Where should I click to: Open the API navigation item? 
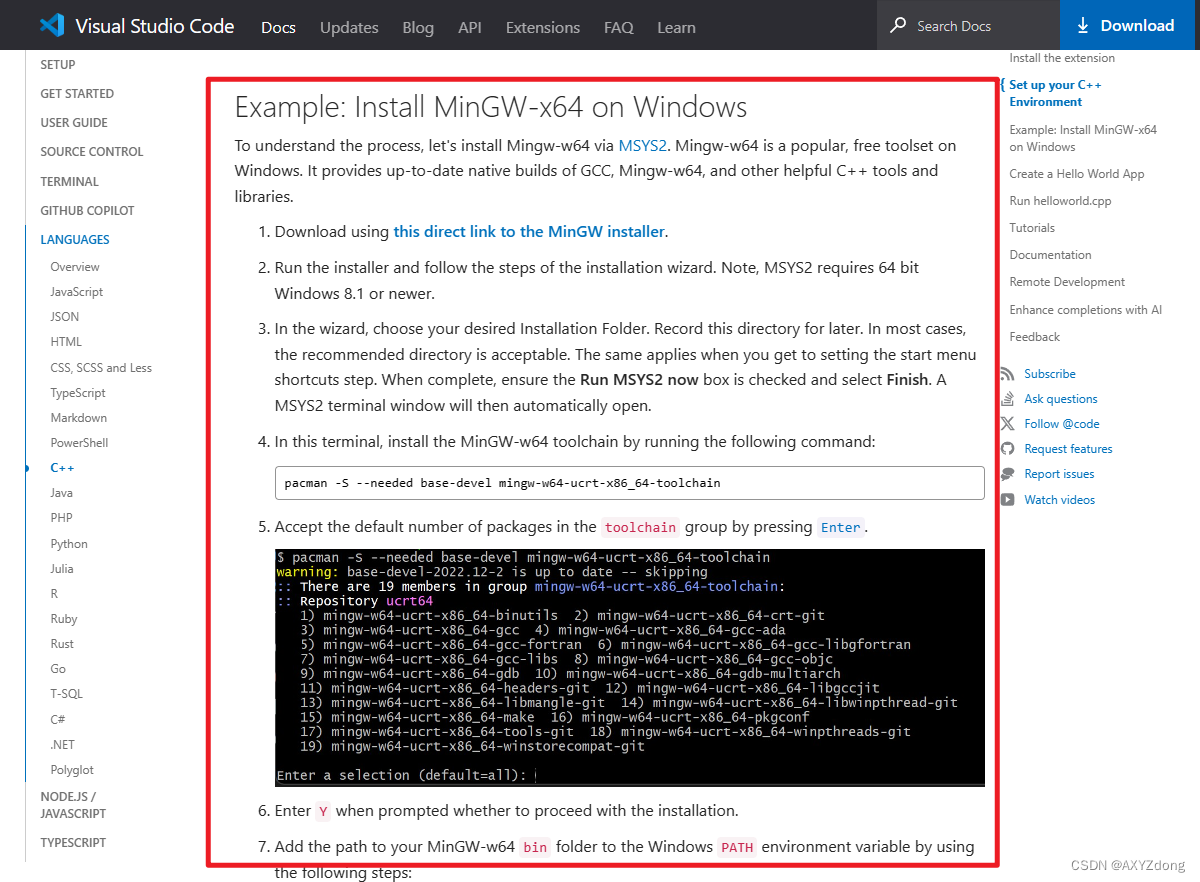(x=470, y=27)
